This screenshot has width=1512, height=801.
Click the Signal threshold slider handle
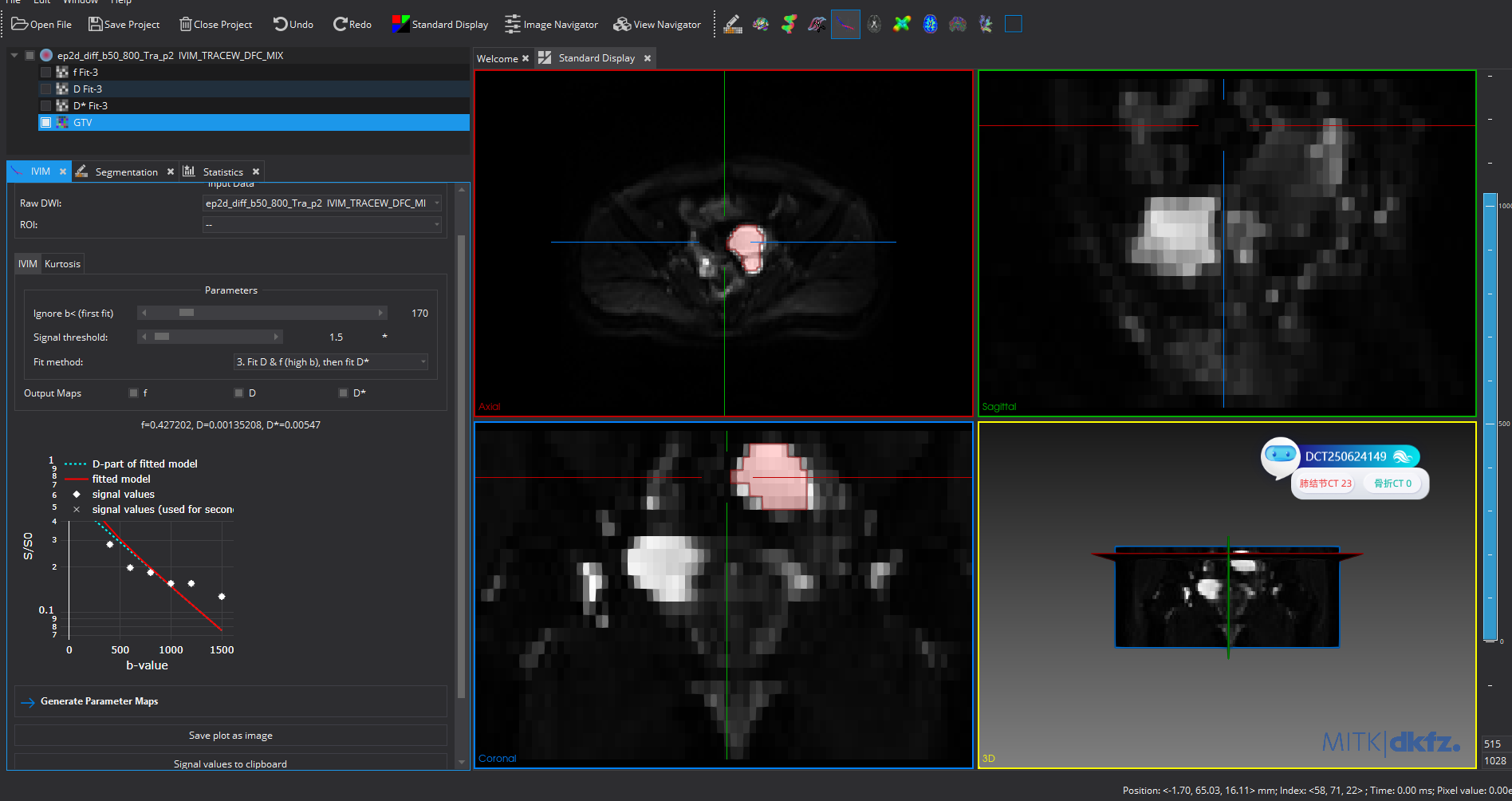click(x=162, y=337)
